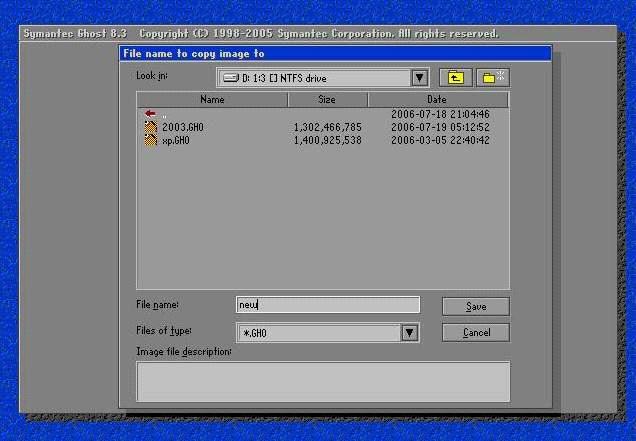The height and width of the screenshot is (441, 636).
Task: Sort files by the Size column header
Action: click(327, 100)
